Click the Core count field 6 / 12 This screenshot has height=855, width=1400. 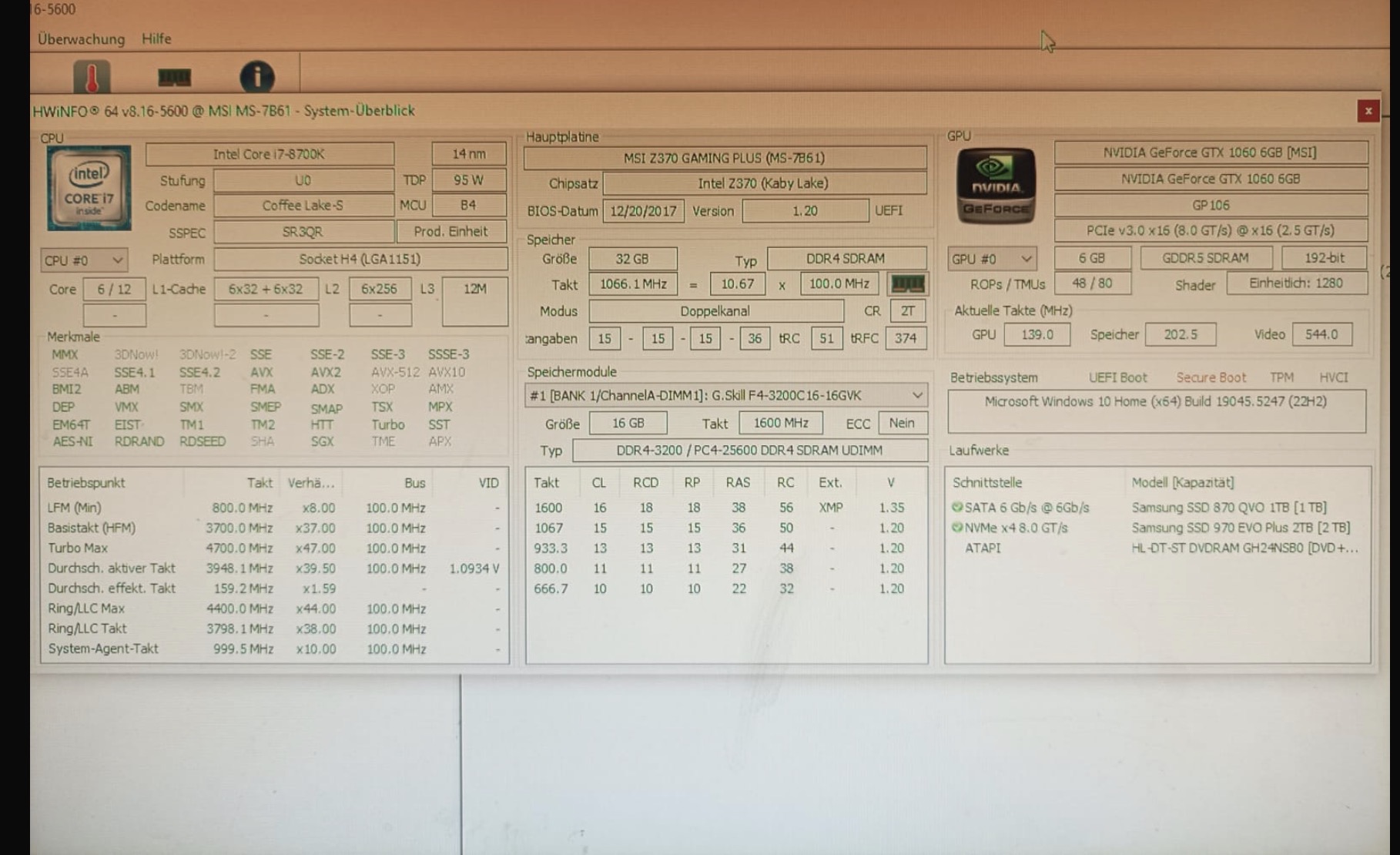coord(114,290)
